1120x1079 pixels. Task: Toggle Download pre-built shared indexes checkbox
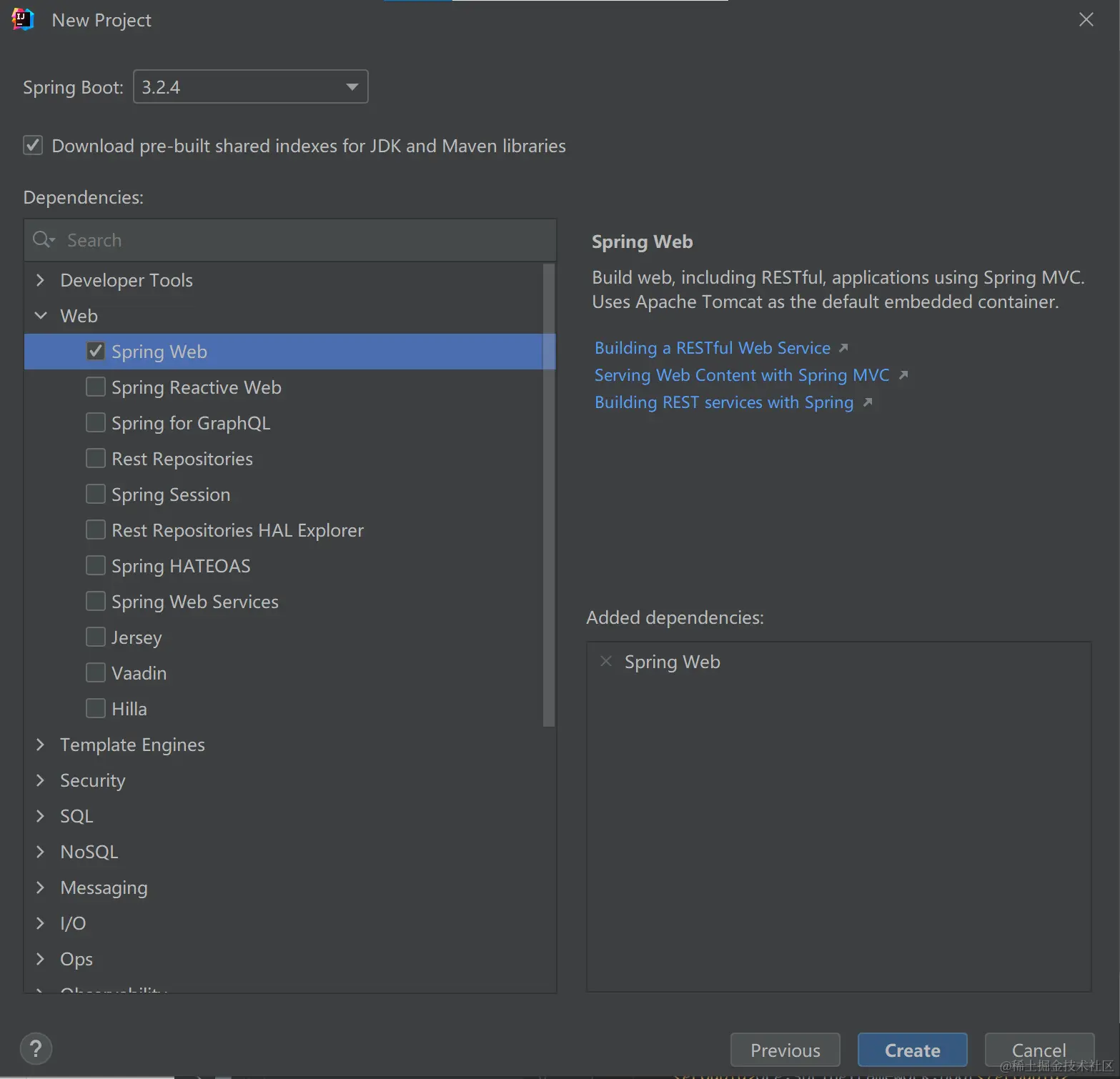(x=33, y=146)
